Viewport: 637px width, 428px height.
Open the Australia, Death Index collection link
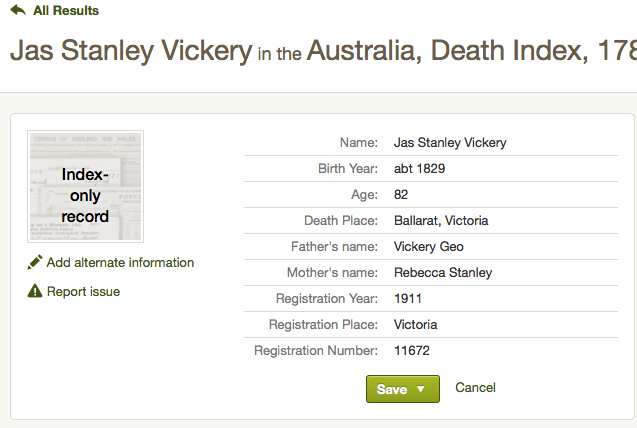[471, 51]
